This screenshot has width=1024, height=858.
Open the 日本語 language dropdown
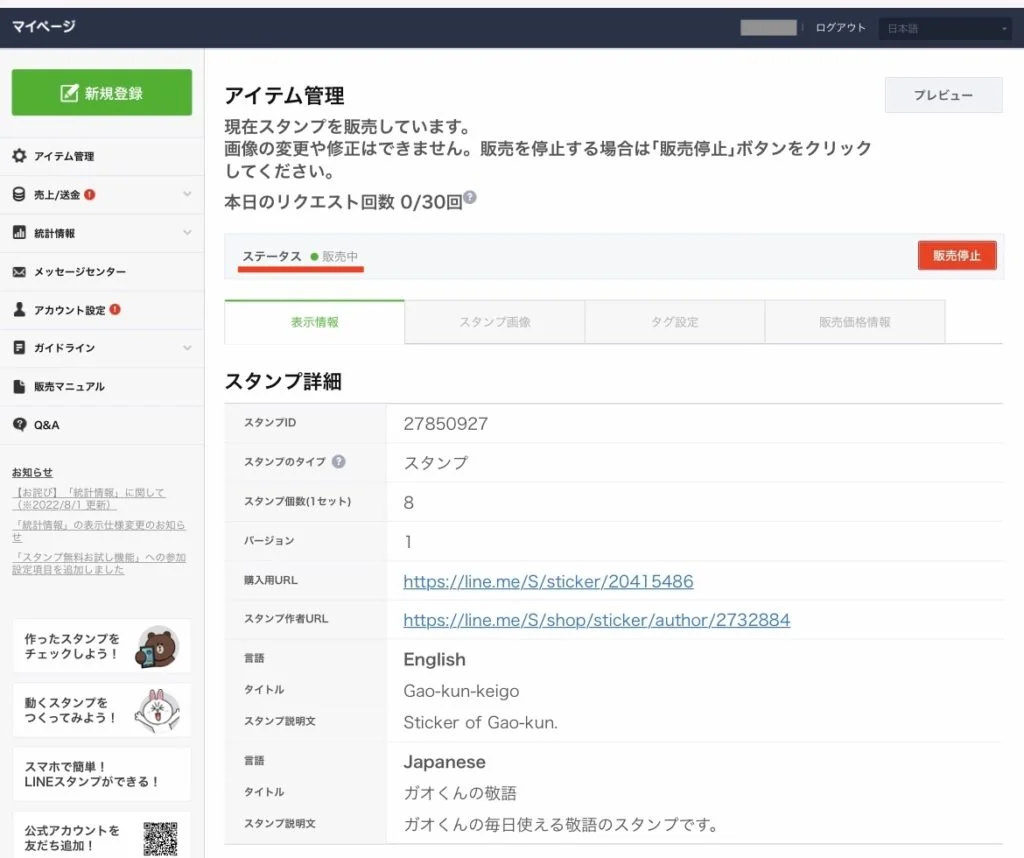[945, 29]
